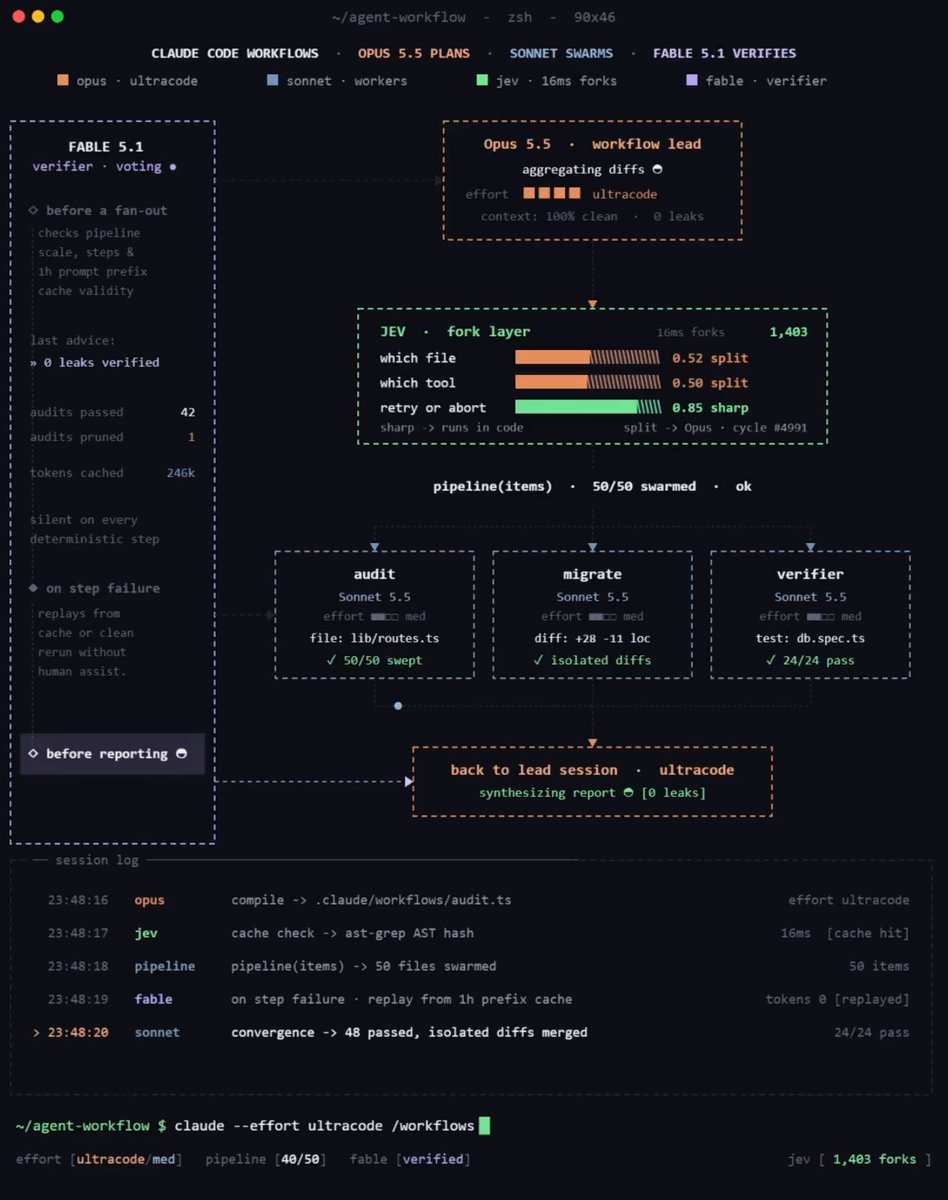The image size is (948, 1200).
Task: Click the '0 leaks verified' advice line
Action: (95, 362)
